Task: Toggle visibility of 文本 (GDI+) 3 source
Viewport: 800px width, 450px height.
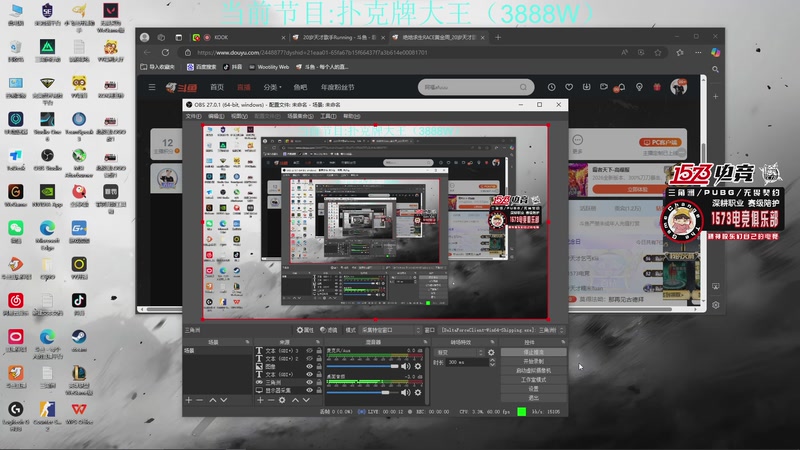Action: point(309,351)
